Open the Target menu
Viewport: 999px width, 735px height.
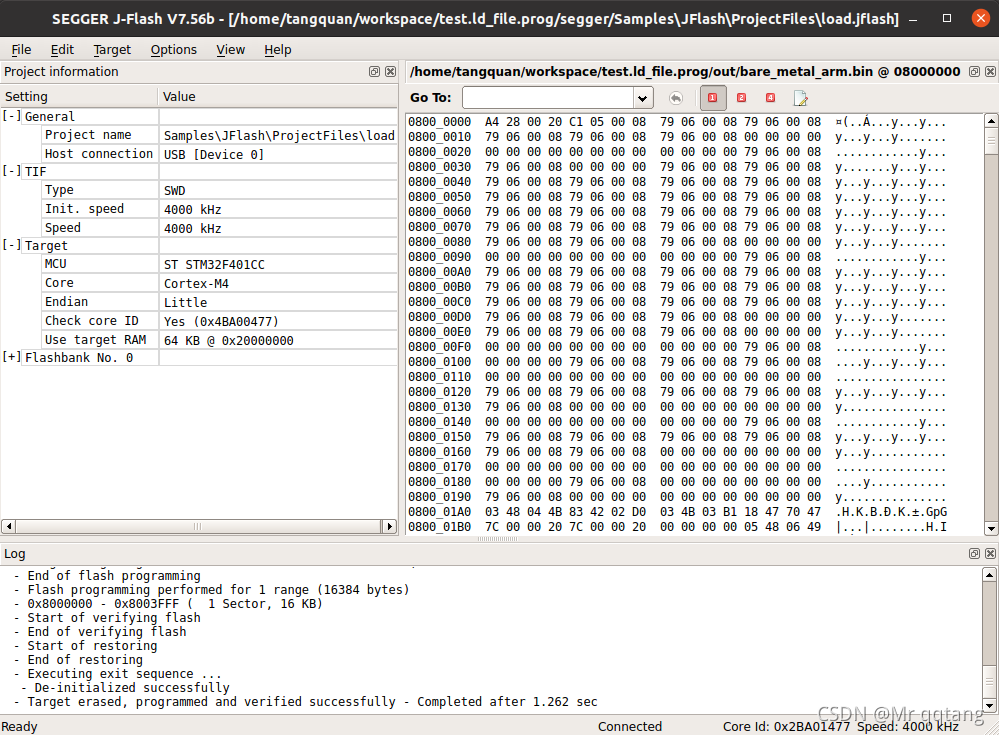[111, 49]
